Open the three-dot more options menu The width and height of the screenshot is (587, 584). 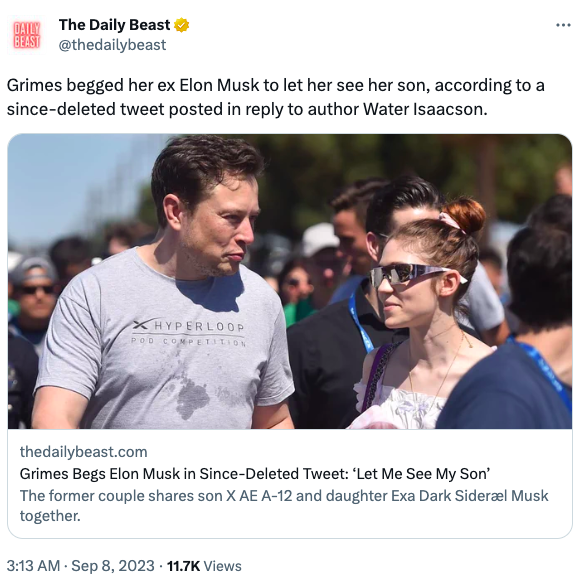point(563,25)
